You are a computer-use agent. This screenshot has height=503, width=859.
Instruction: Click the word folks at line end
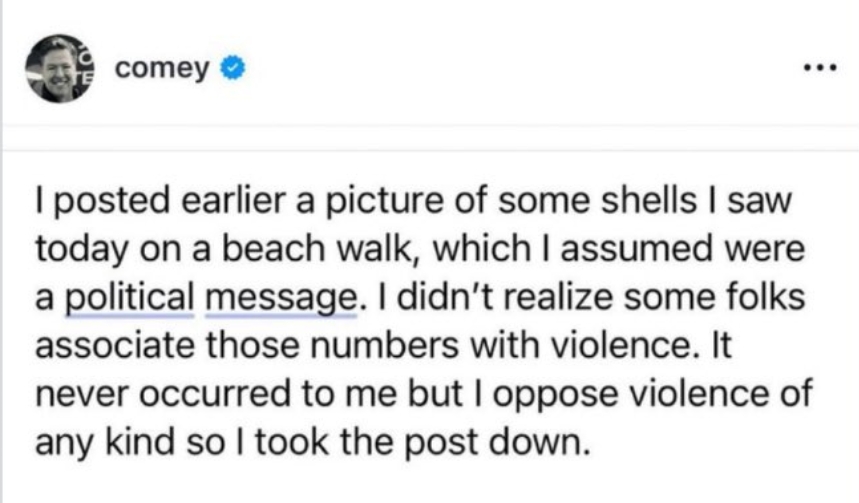click(x=765, y=296)
